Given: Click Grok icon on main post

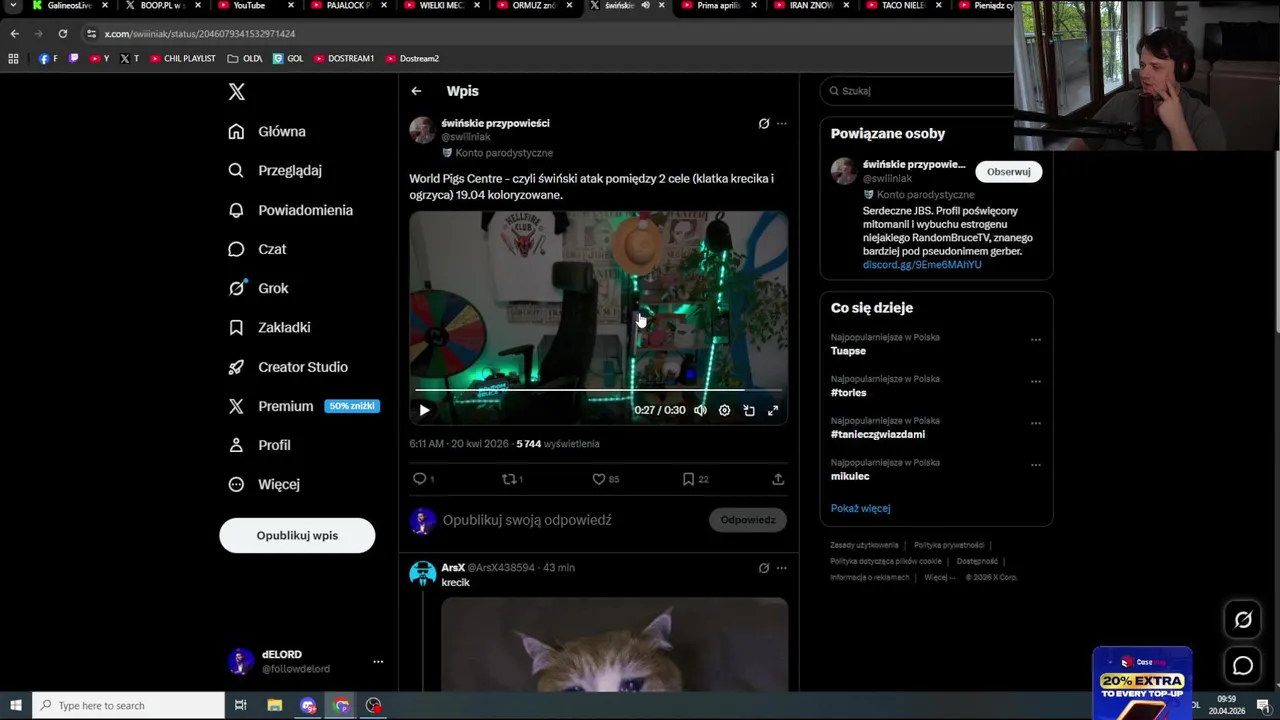Looking at the screenshot, I should [764, 124].
